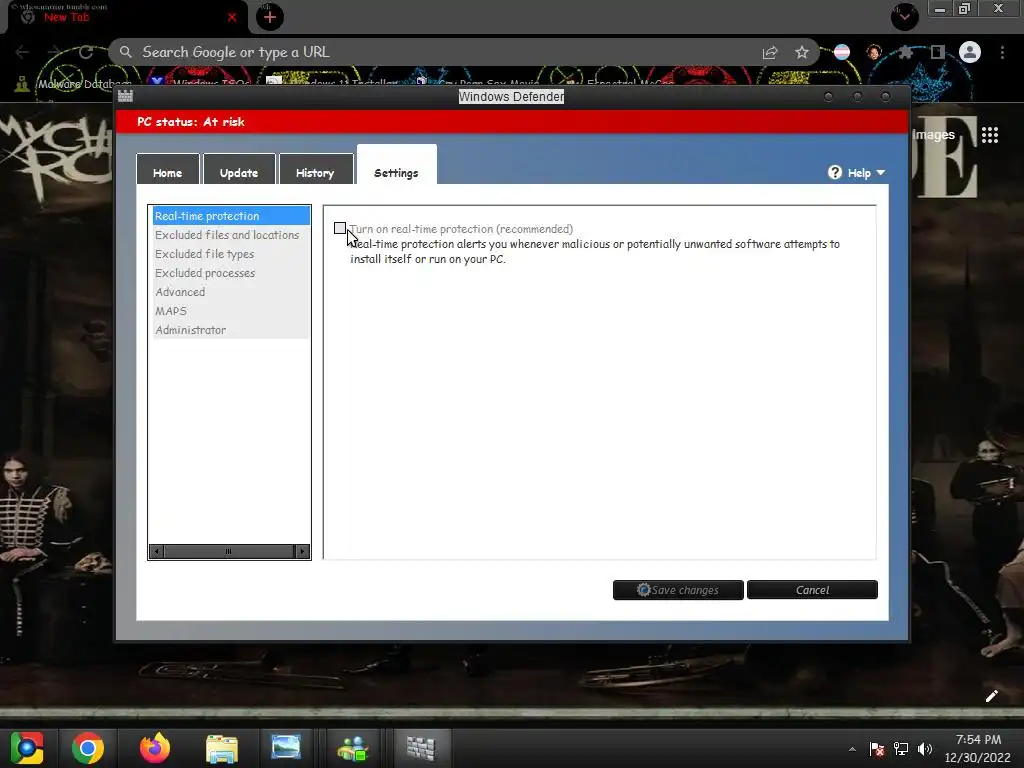Open the Malware Database bookmark
Image resolution: width=1024 pixels, height=768 pixels.
75,84
